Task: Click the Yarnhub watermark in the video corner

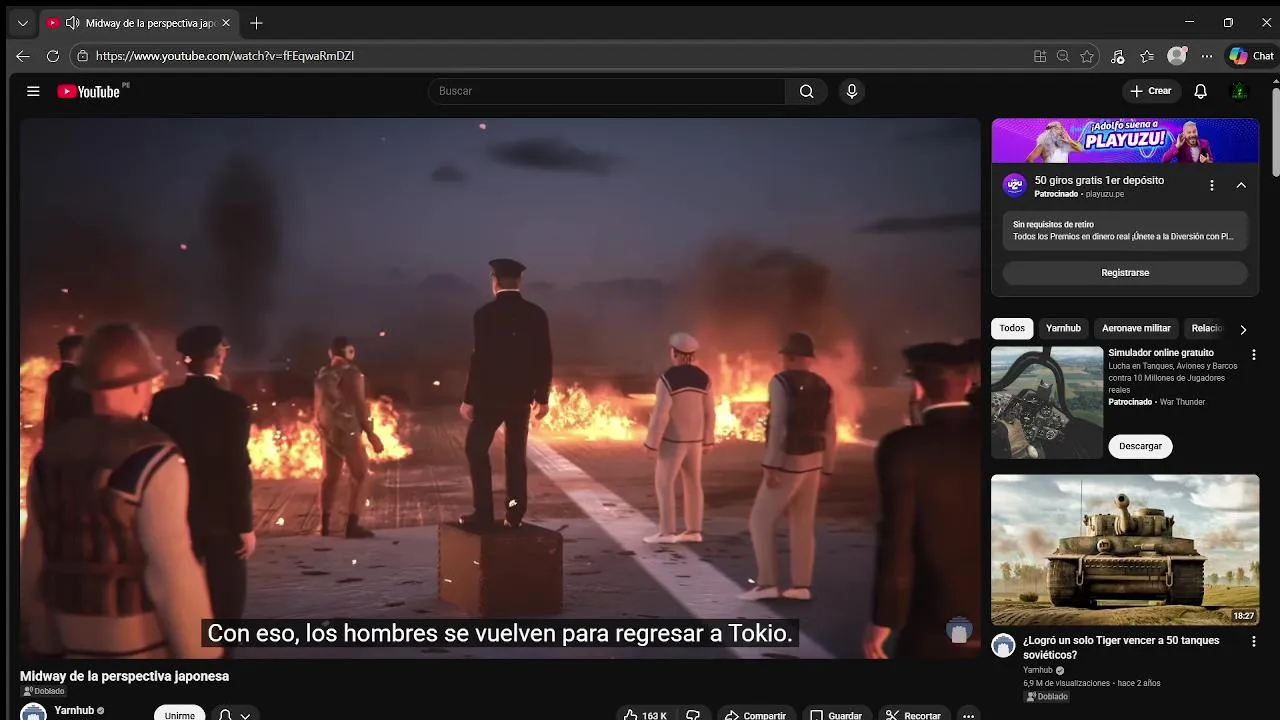Action: click(x=959, y=630)
